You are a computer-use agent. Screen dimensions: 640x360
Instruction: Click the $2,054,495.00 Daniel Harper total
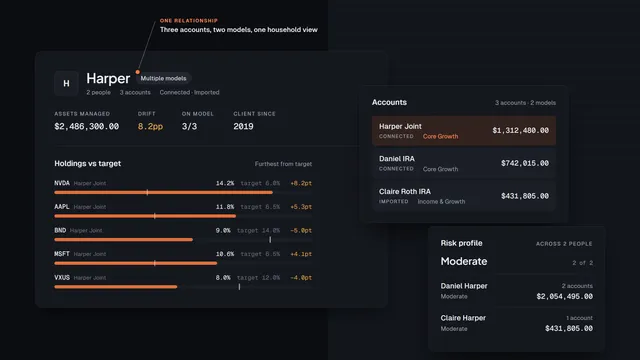pyautogui.click(x=564, y=297)
